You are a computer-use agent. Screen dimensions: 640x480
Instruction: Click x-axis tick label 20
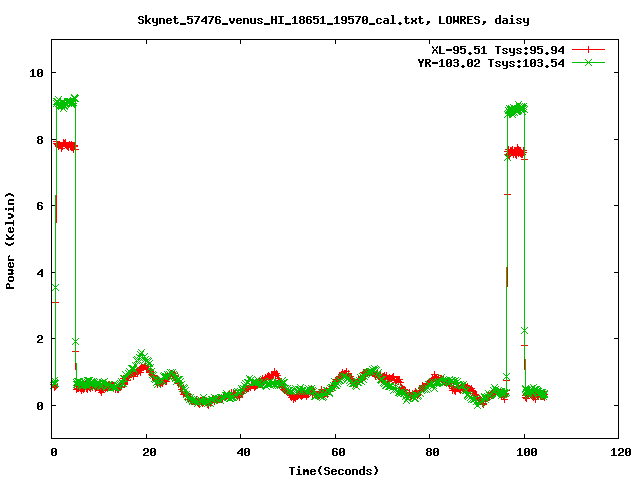click(x=149, y=452)
